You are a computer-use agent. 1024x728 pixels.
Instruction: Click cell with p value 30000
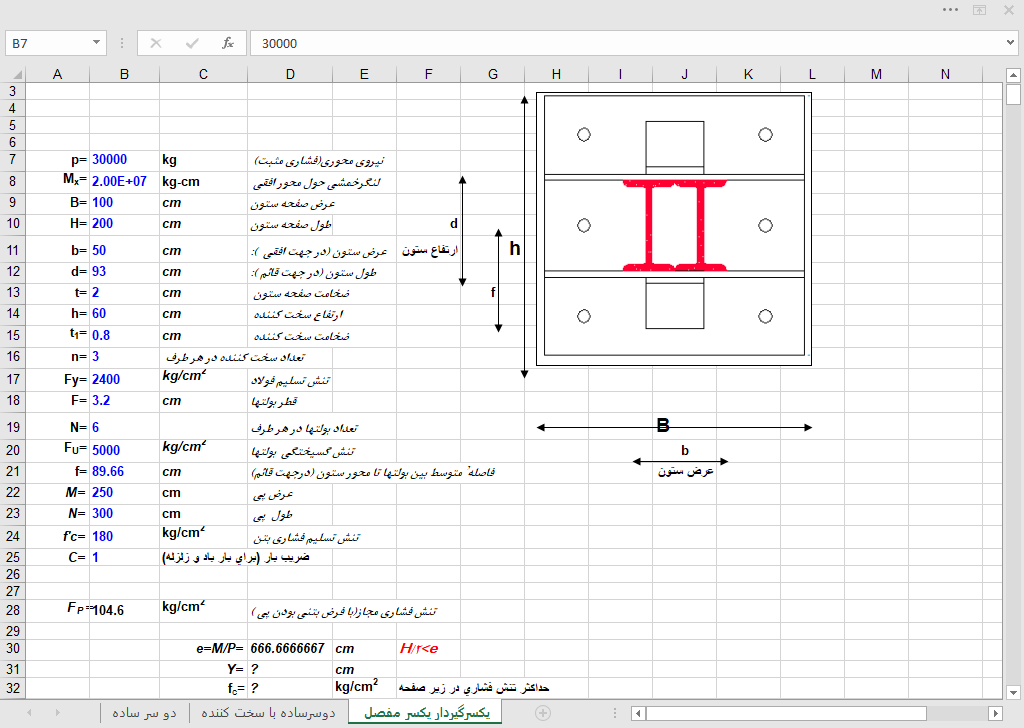(x=124, y=160)
